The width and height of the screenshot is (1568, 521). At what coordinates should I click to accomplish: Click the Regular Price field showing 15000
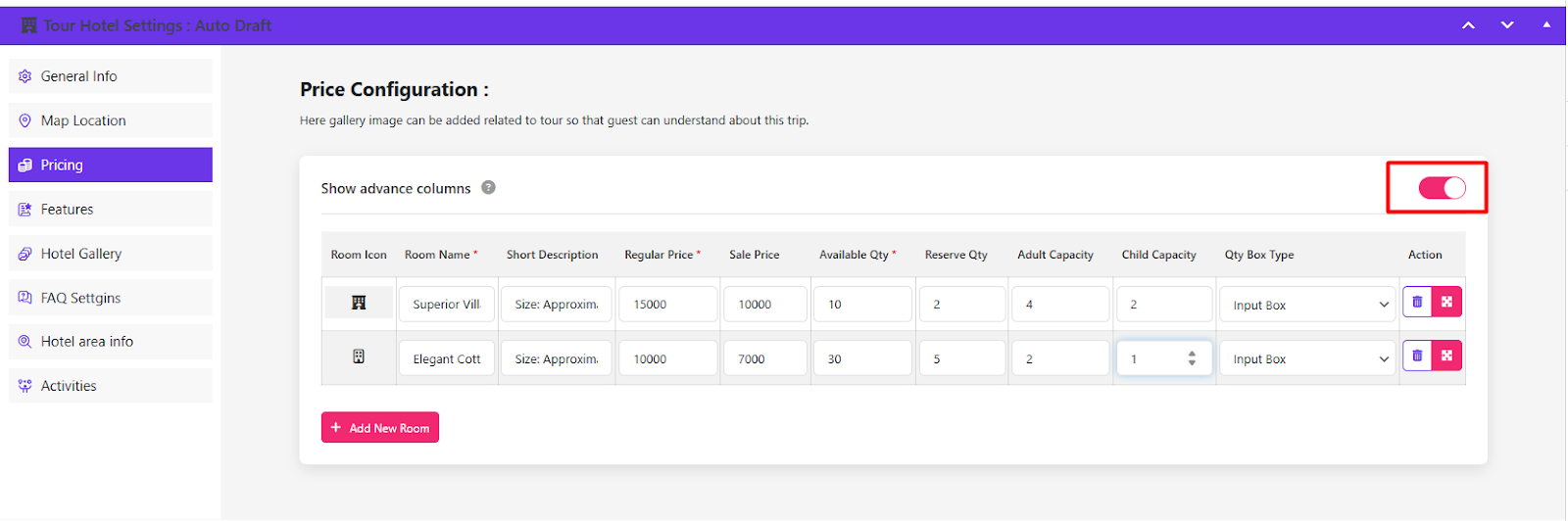[666, 305]
